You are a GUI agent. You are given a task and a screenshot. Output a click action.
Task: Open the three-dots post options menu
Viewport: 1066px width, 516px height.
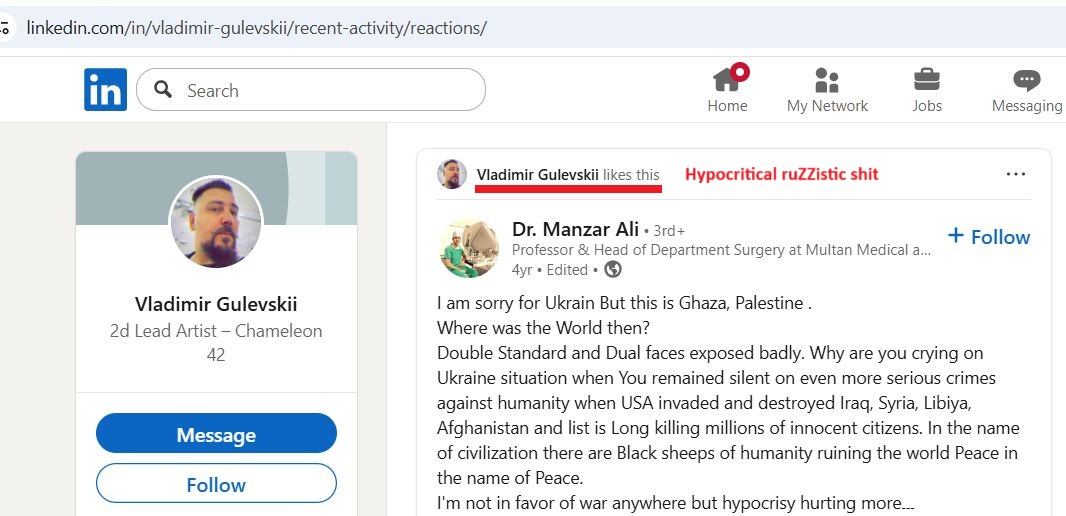click(1016, 174)
